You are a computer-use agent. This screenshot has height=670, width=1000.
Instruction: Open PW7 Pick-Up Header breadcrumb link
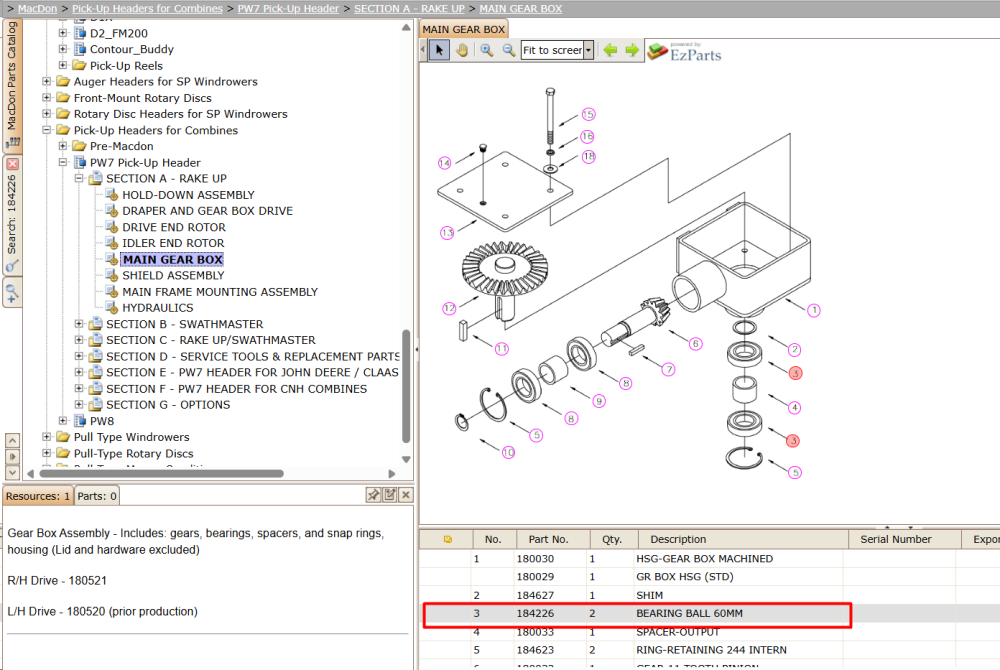[x=288, y=8]
